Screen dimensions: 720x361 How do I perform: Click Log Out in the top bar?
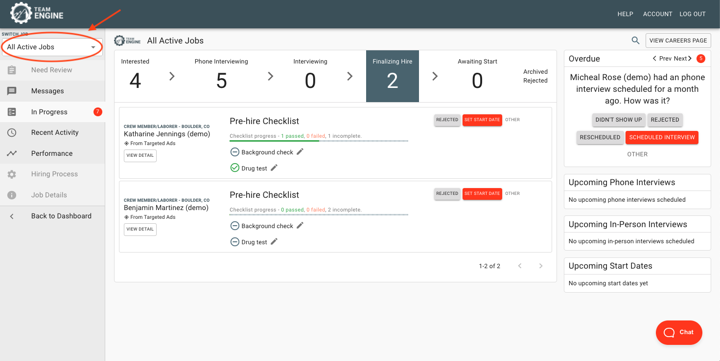tap(692, 14)
